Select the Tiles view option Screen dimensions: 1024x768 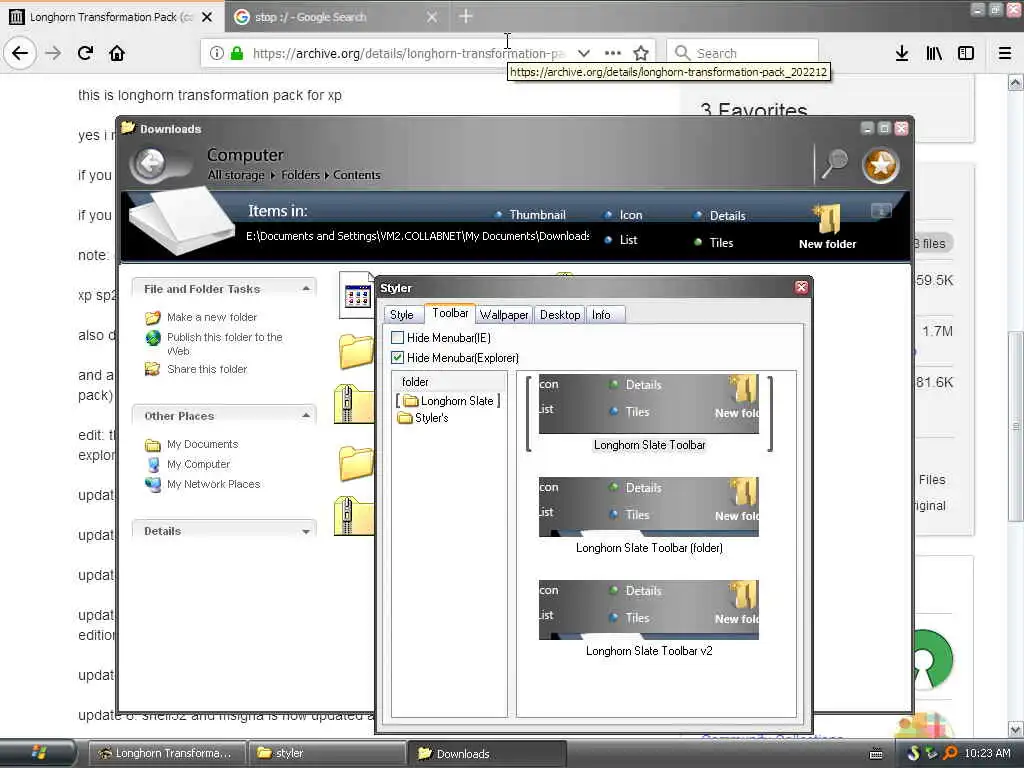point(714,242)
